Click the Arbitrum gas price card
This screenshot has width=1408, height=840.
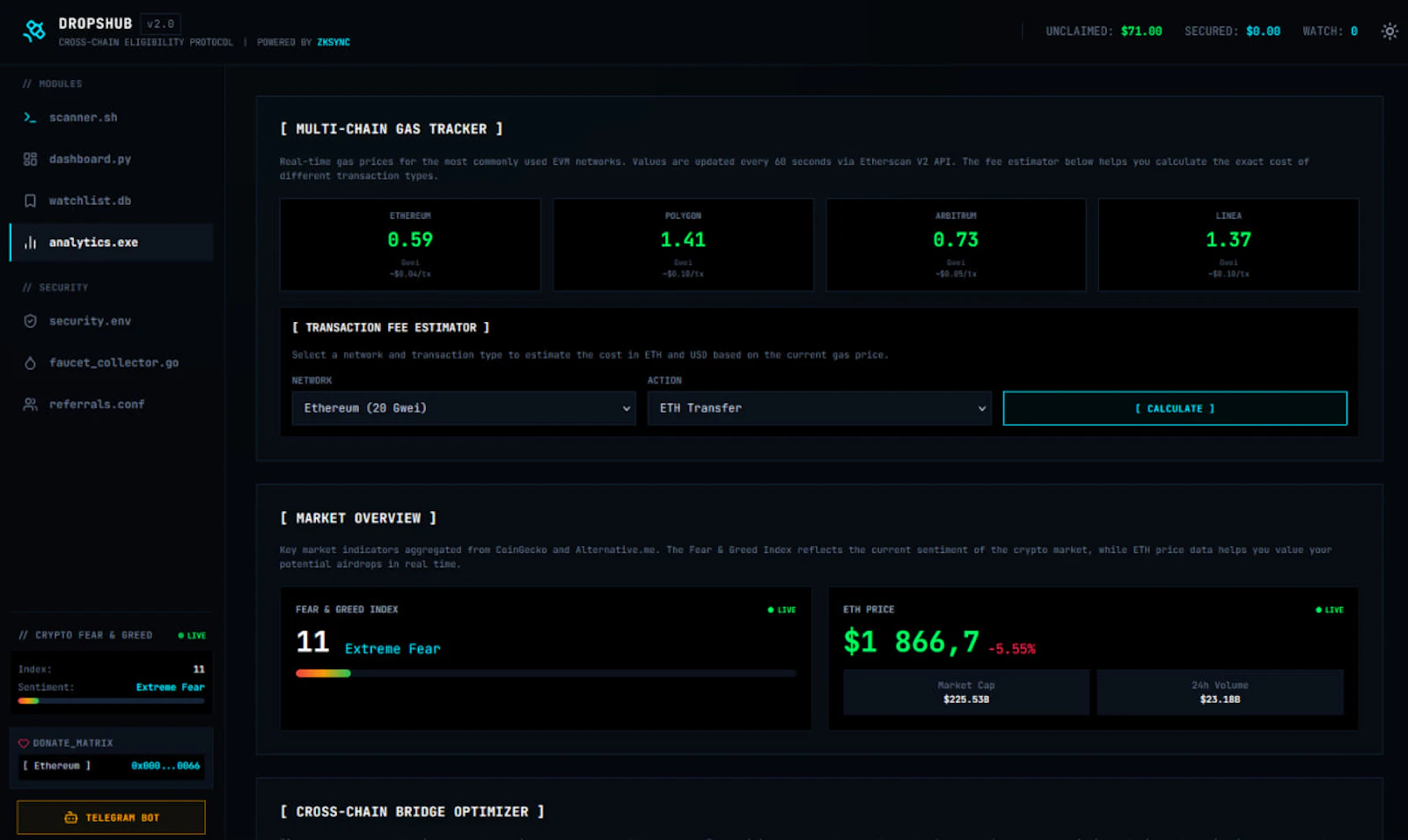coord(956,245)
